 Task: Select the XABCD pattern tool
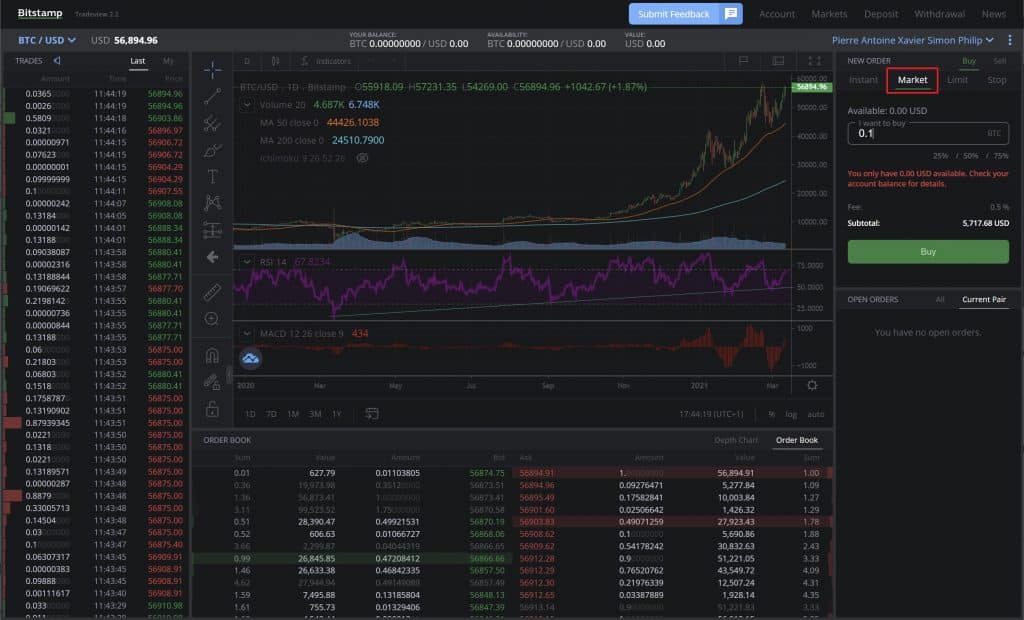pyautogui.click(x=212, y=203)
